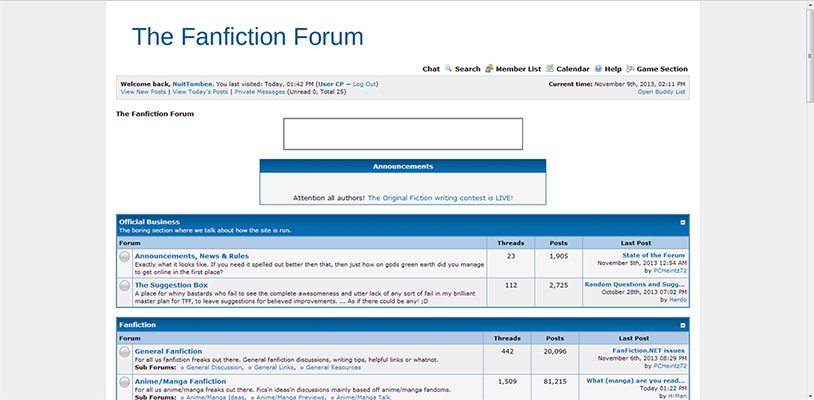The image size is (814, 400).
Task: Open Anime/Manga Fanfiction forum
Action: click(180, 381)
